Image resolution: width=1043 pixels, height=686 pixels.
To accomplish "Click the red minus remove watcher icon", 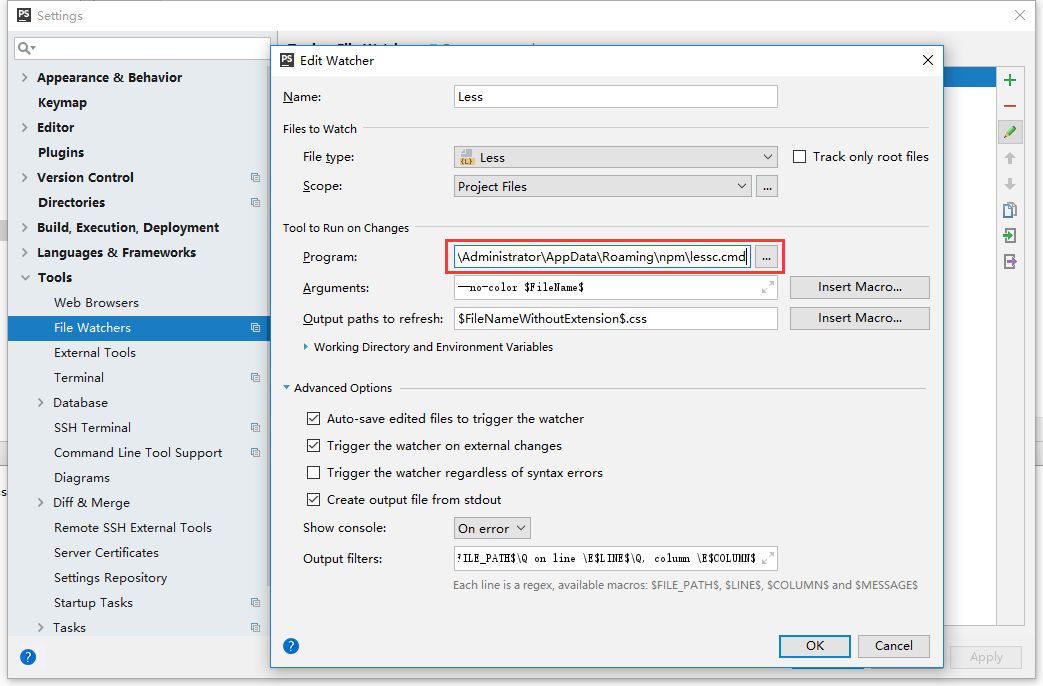I will pyautogui.click(x=1010, y=106).
